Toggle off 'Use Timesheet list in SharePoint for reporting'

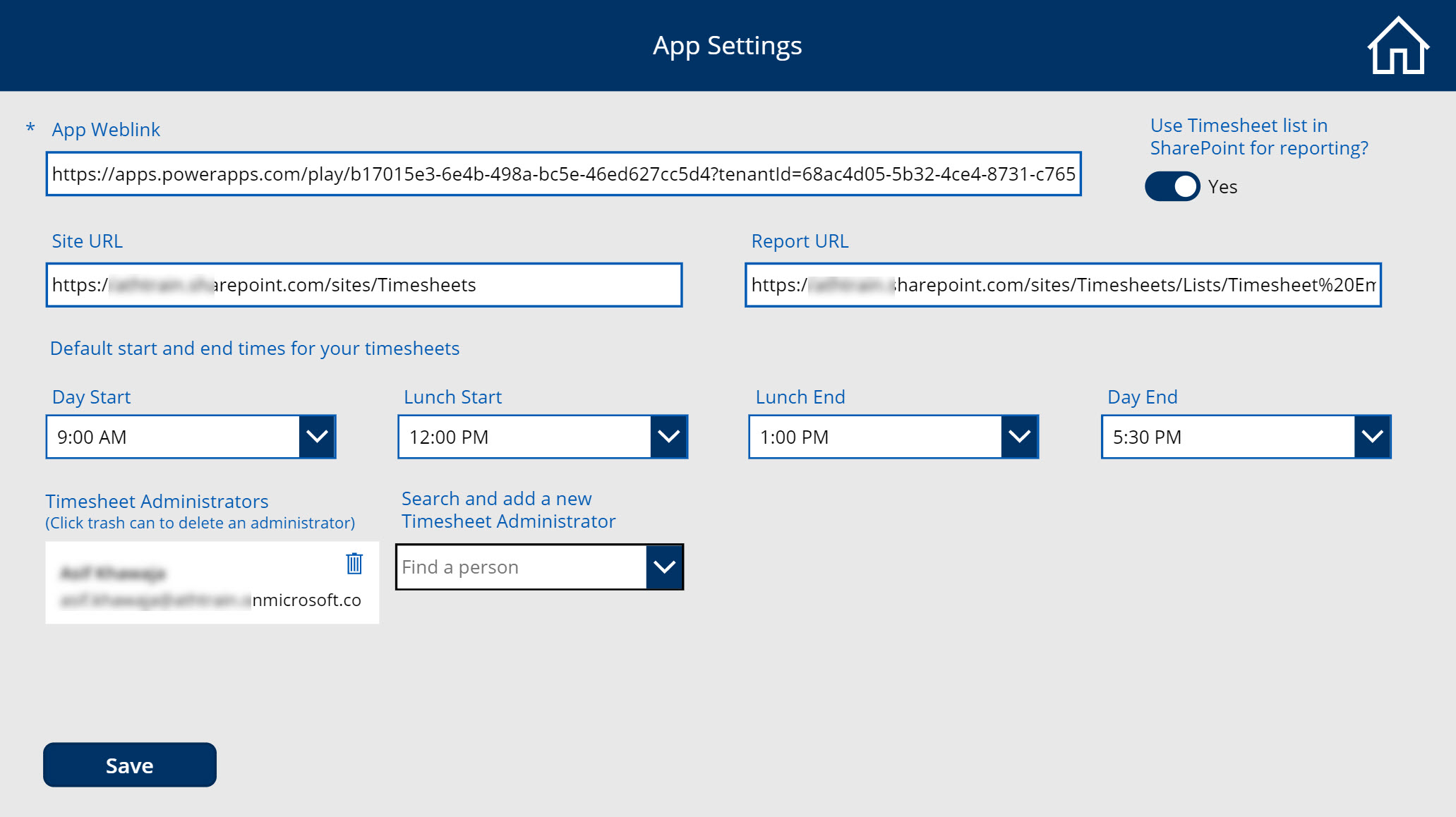[x=1172, y=186]
